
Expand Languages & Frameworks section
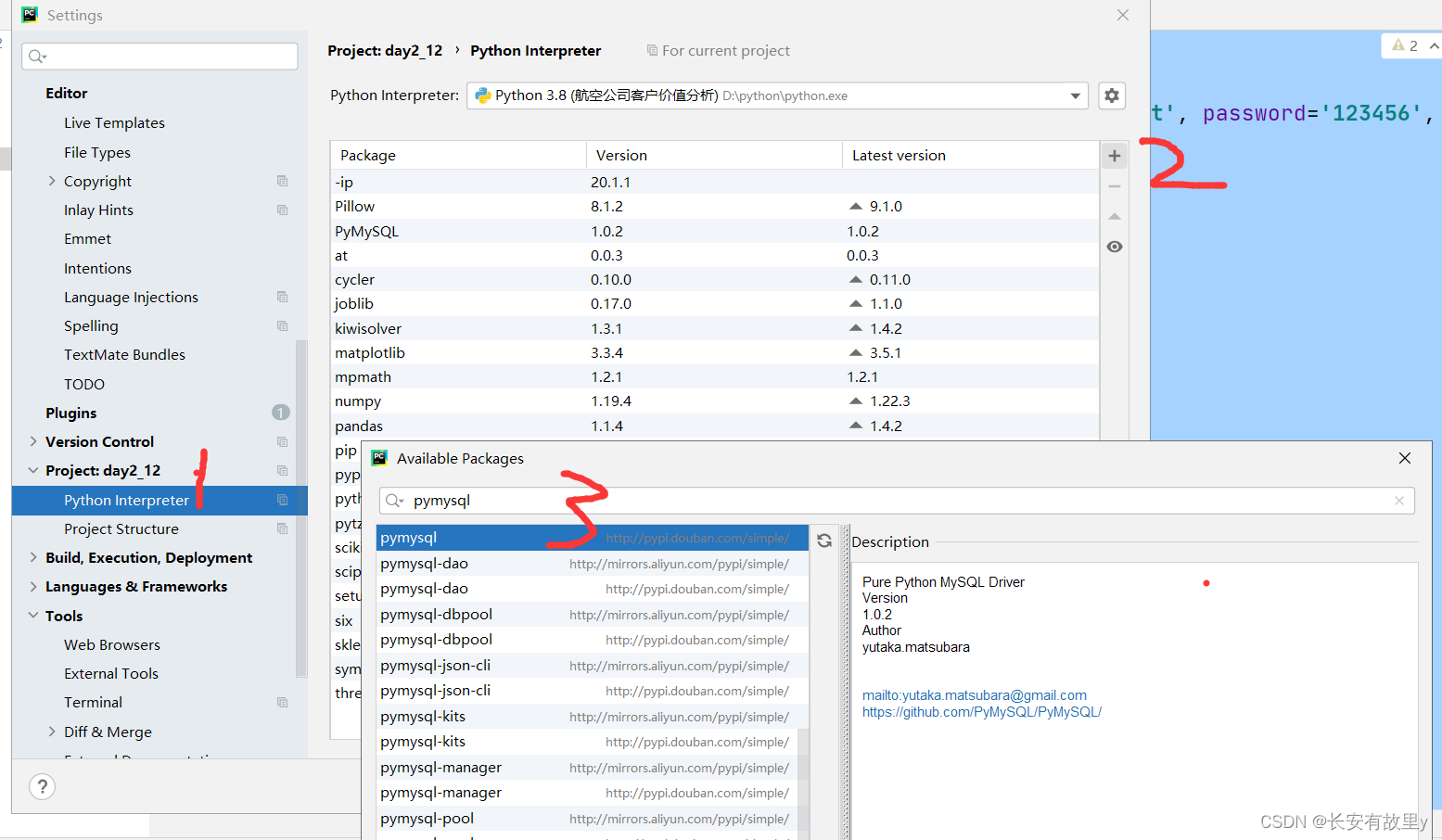33,586
